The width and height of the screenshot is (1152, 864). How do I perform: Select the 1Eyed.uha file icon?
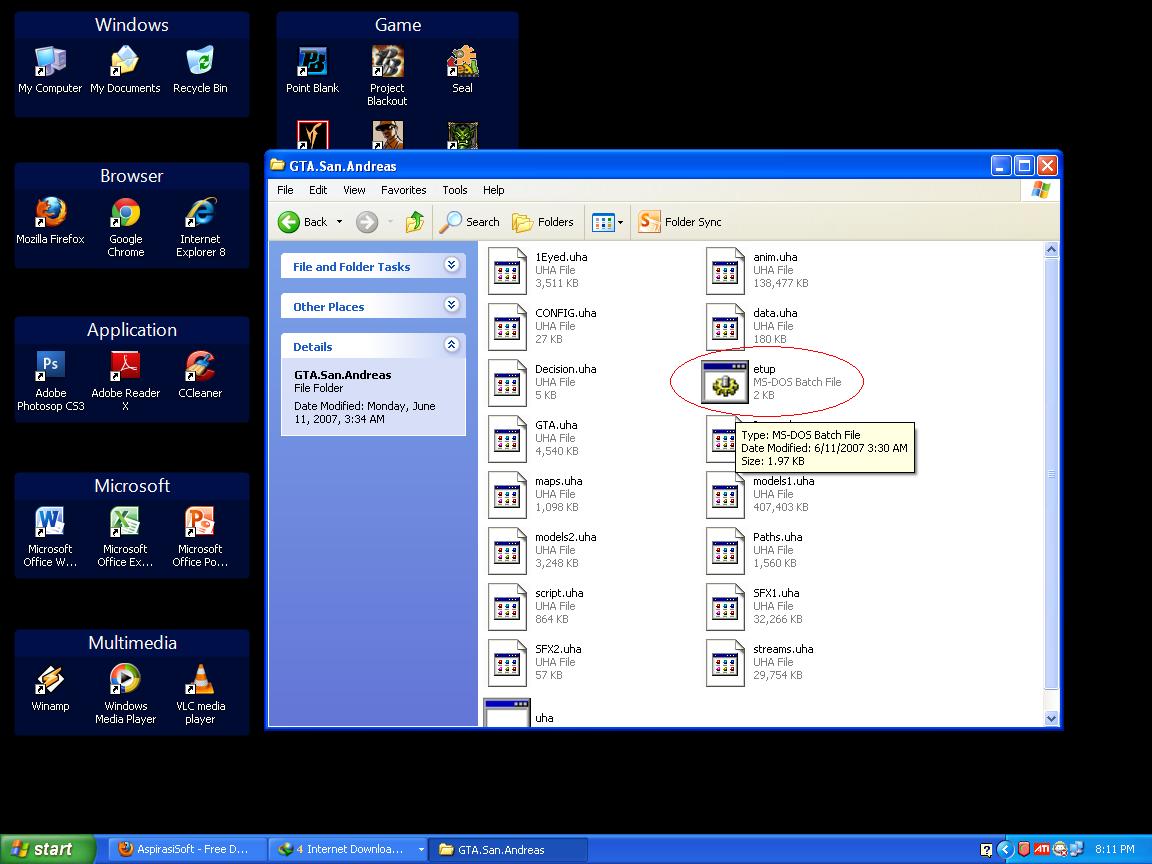click(507, 271)
